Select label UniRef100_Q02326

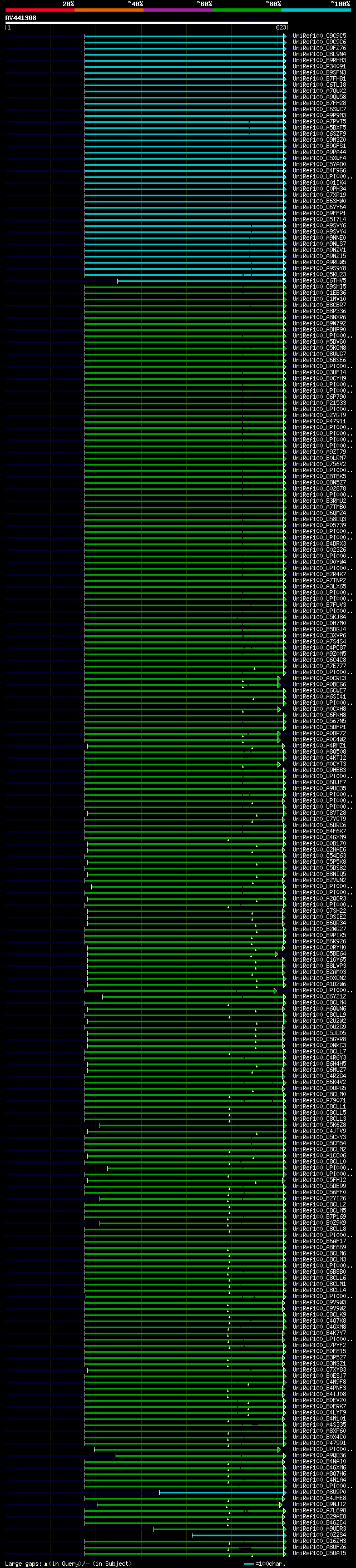[x=319, y=550]
